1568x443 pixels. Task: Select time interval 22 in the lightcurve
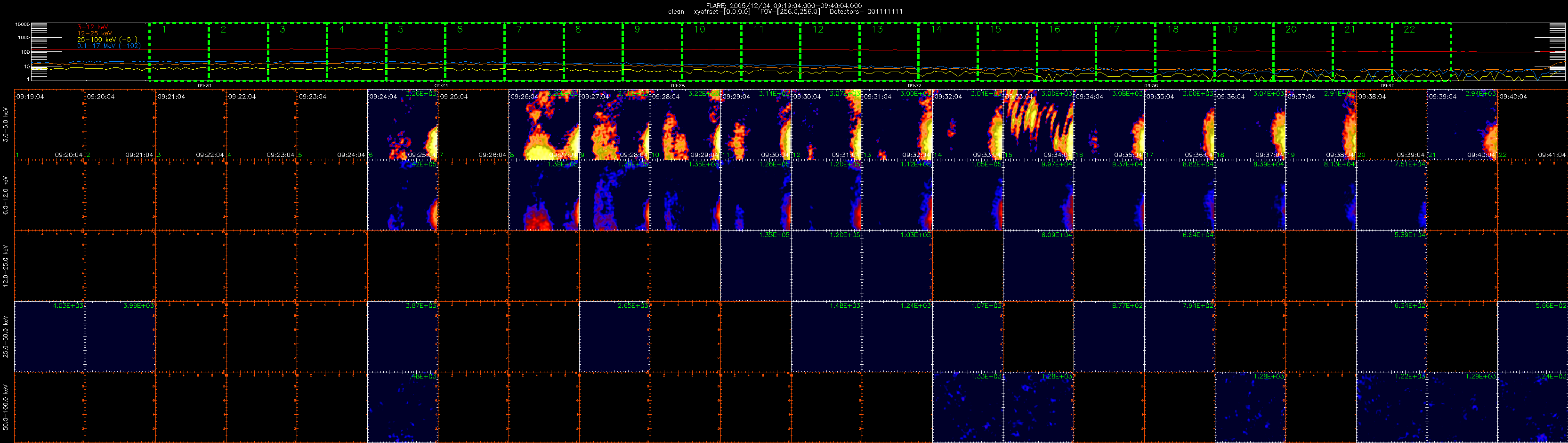1421,52
